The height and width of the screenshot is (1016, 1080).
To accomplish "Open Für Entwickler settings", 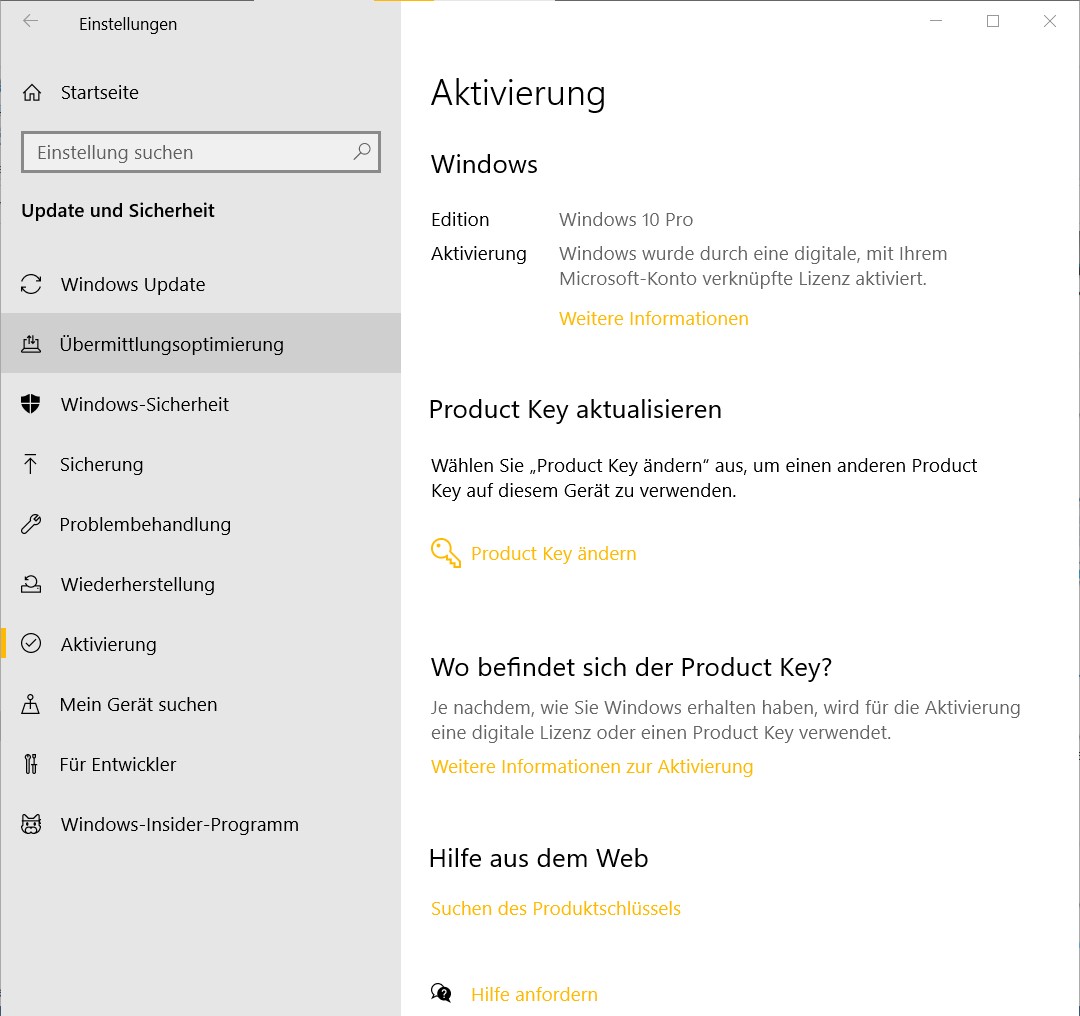I will 200,764.
